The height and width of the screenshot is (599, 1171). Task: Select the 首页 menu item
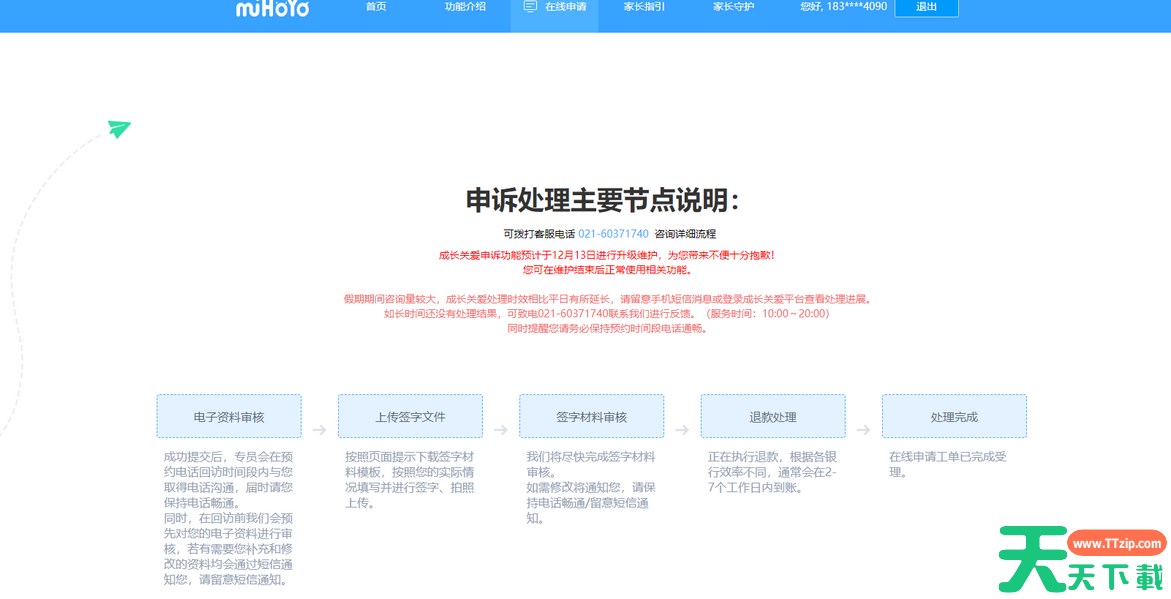coord(375,6)
